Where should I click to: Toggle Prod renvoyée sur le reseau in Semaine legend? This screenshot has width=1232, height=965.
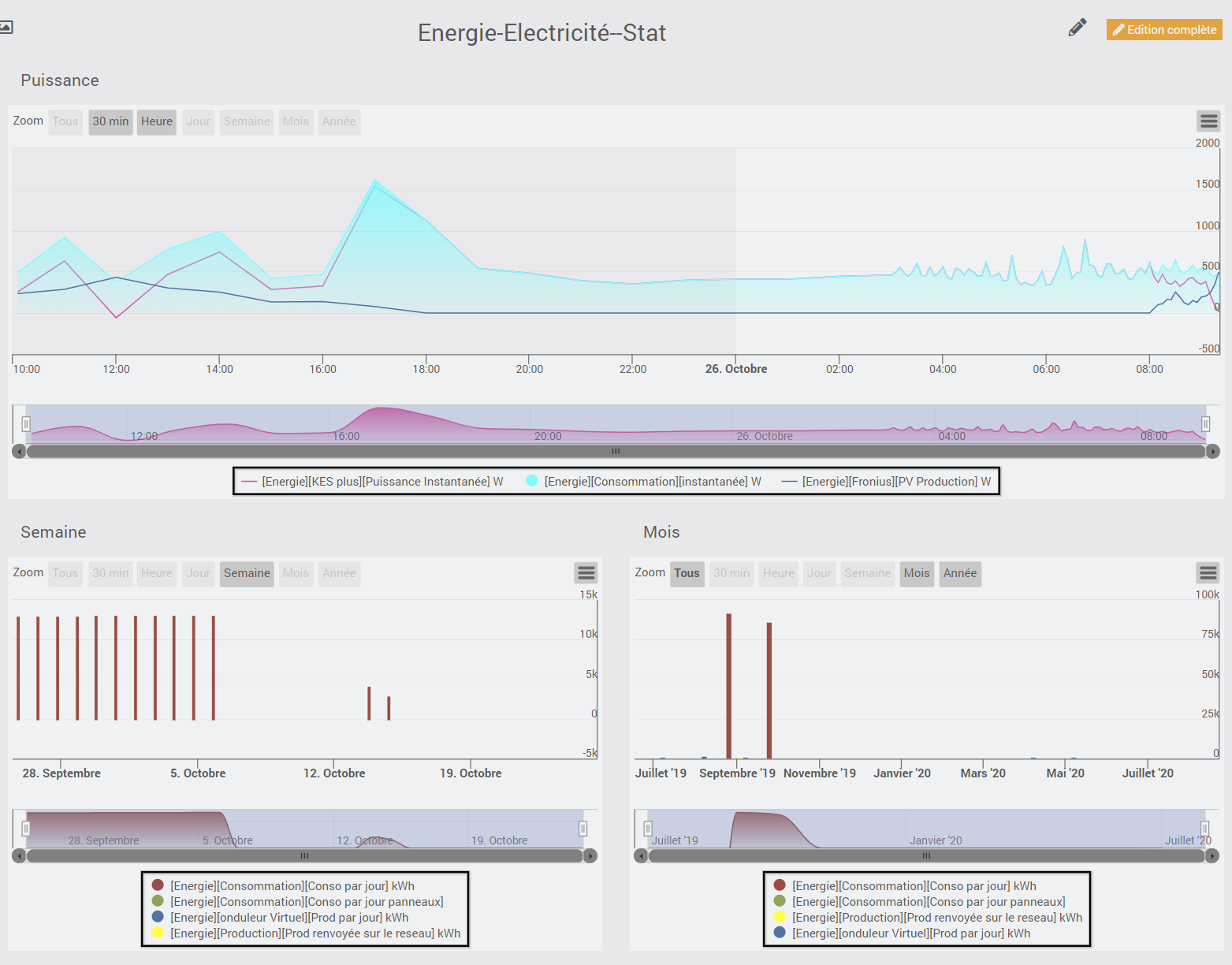(x=306, y=933)
